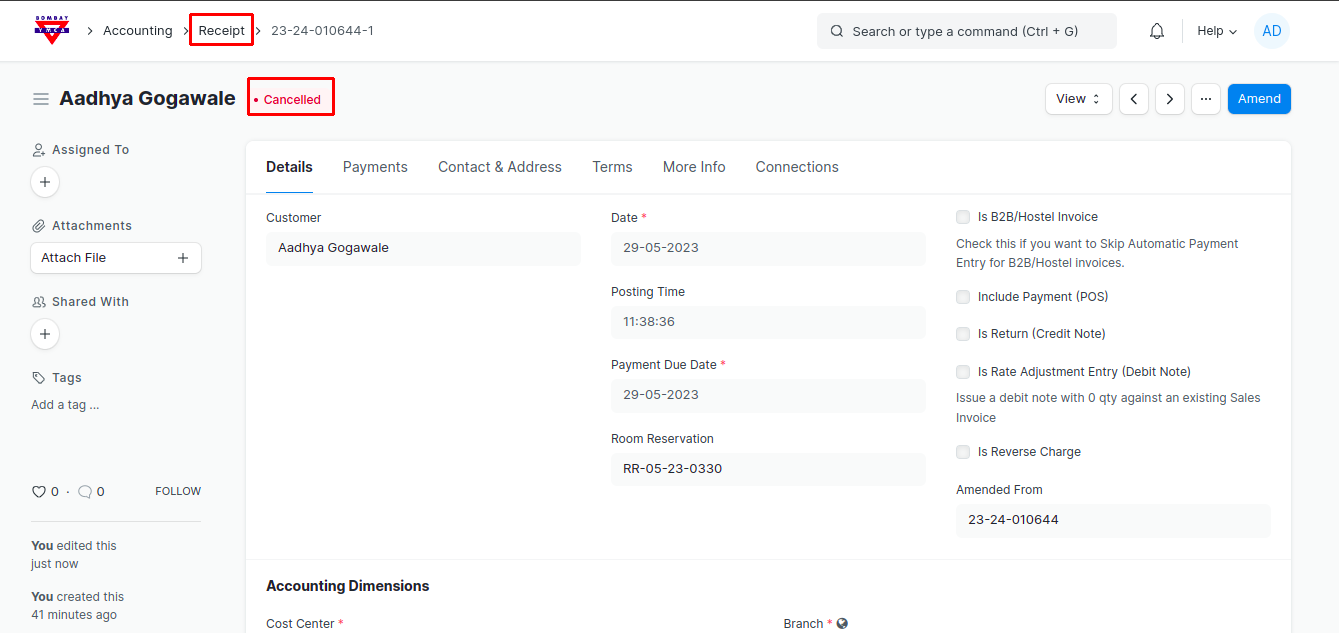Click the Amend button
Image resolution: width=1339 pixels, height=633 pixels.
point(1259,99)
